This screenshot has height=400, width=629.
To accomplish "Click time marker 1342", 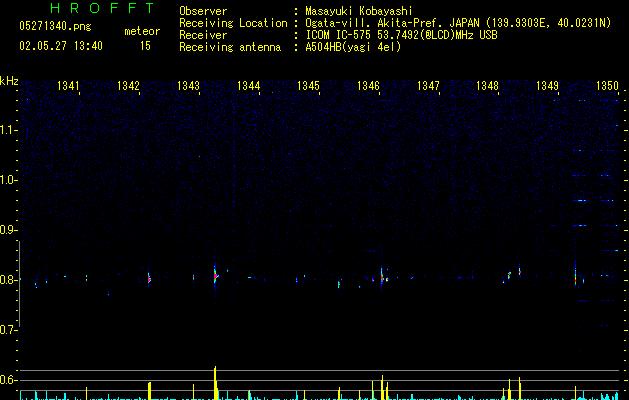I will click(128, 85).
